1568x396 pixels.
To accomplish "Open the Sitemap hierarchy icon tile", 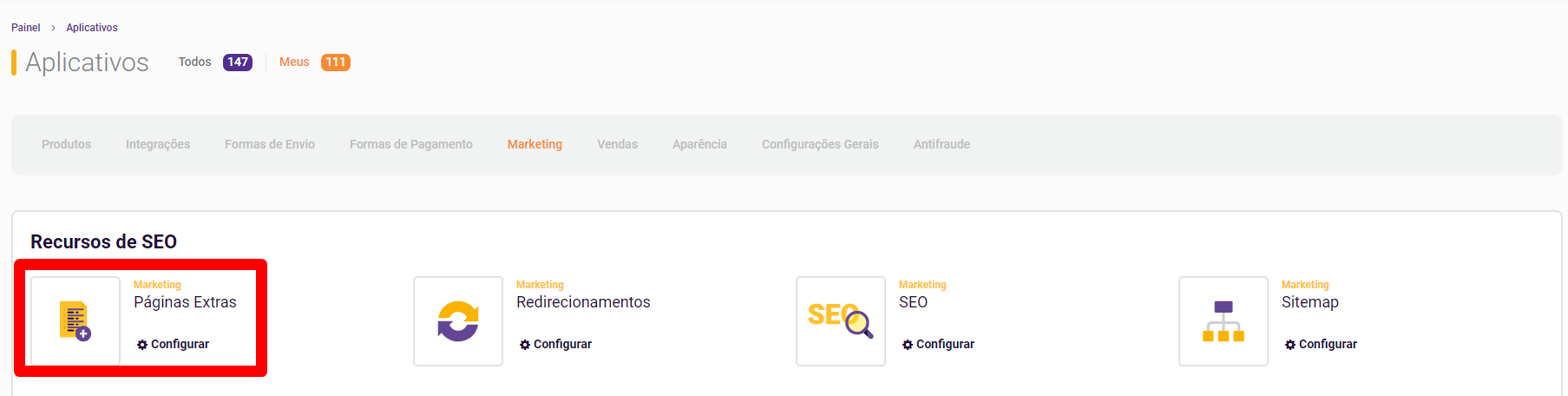I will [x=1224, y=321].
